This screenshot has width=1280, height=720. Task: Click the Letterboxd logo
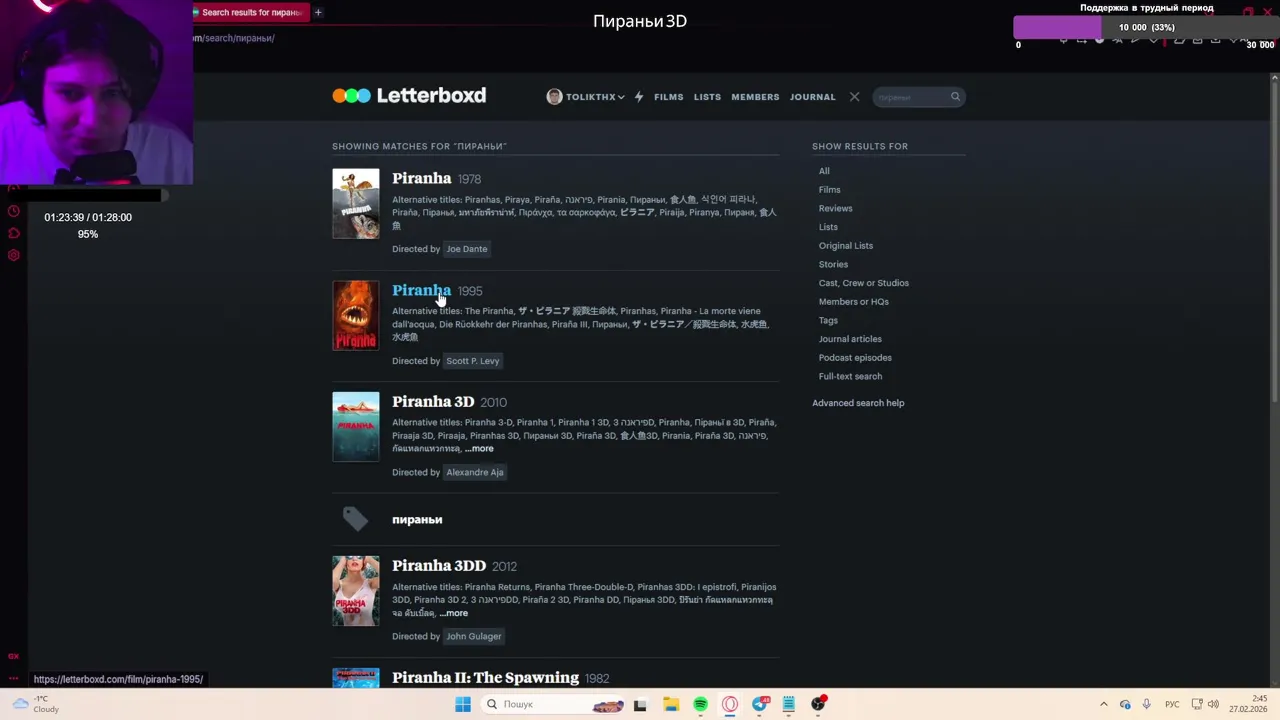[x=409, y=96]
